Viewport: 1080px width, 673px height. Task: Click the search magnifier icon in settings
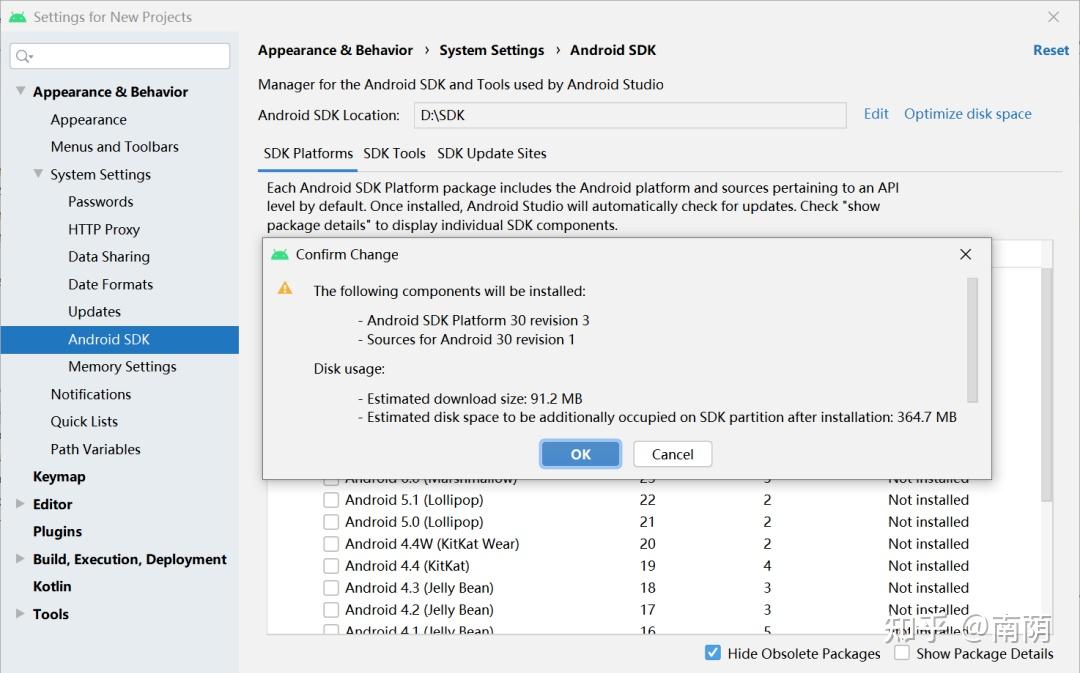(x=24, y=56)
